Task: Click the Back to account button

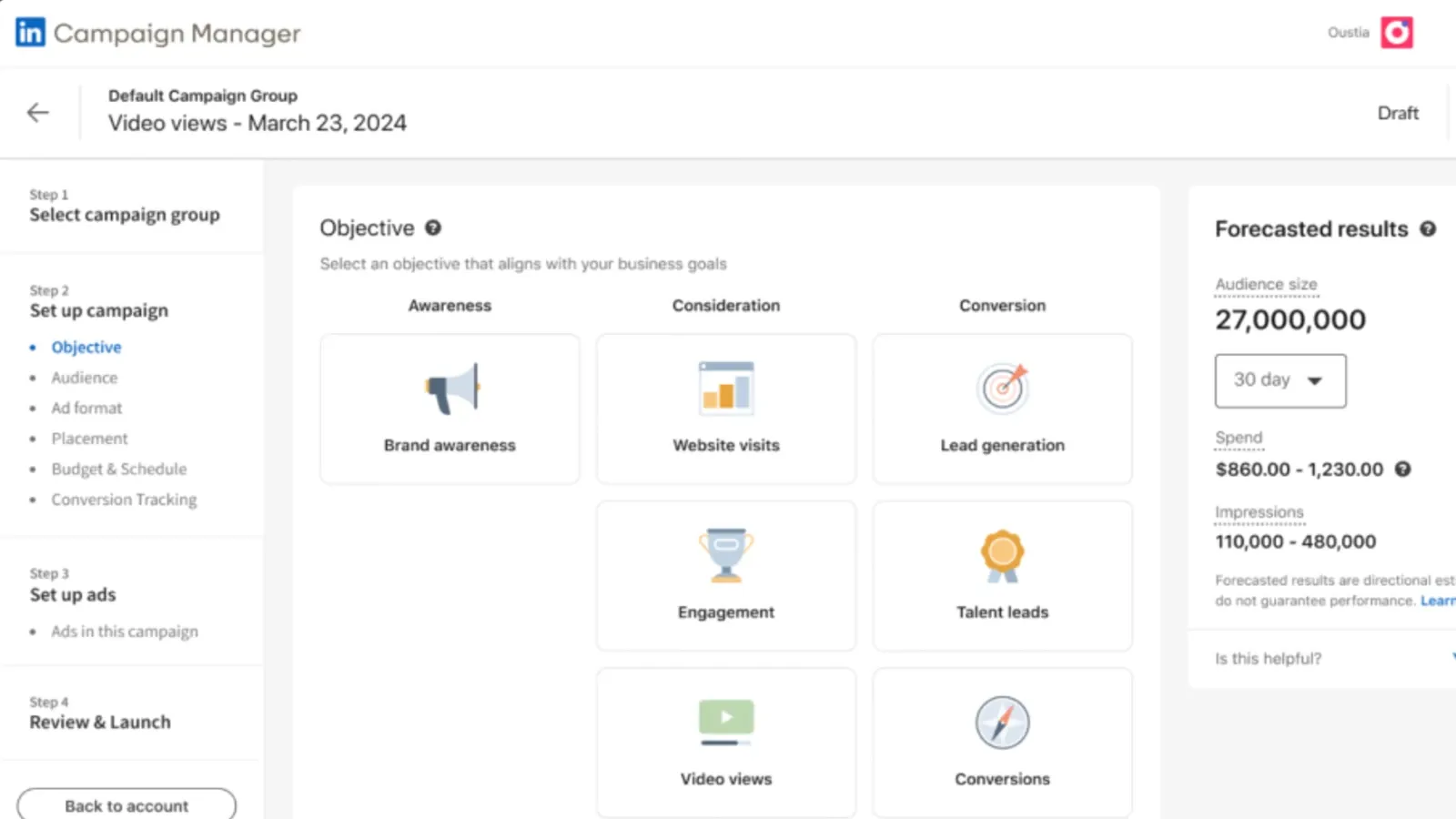Action: [126, 805]
